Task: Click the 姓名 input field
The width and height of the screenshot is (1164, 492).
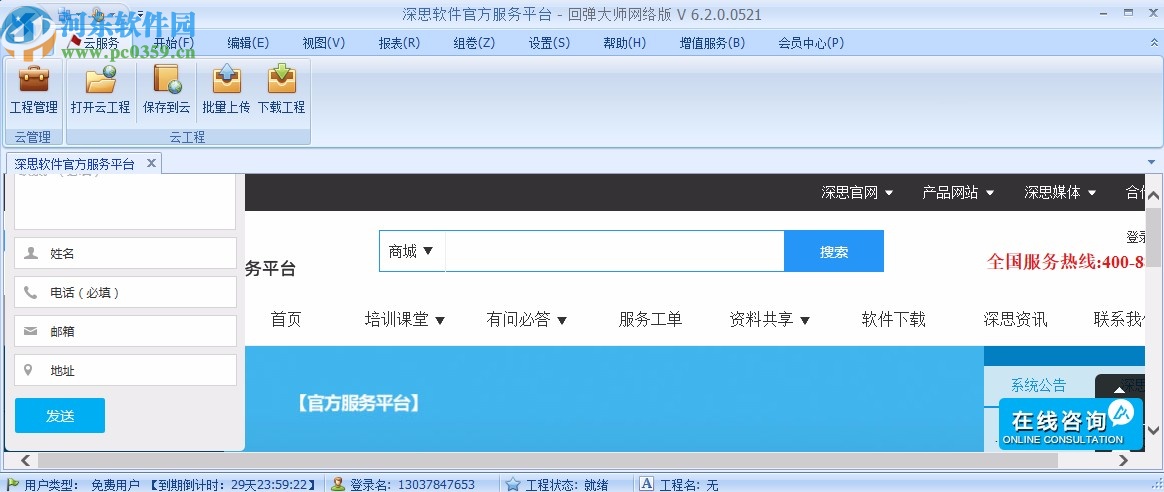Action: point(125,253)
